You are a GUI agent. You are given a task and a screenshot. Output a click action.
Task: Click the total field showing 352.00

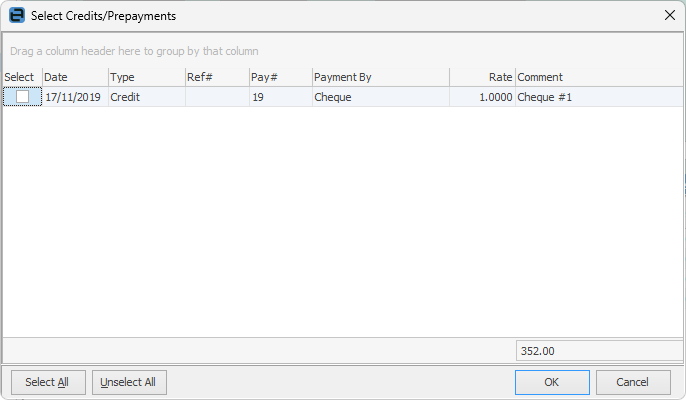[x=599, y=351]
